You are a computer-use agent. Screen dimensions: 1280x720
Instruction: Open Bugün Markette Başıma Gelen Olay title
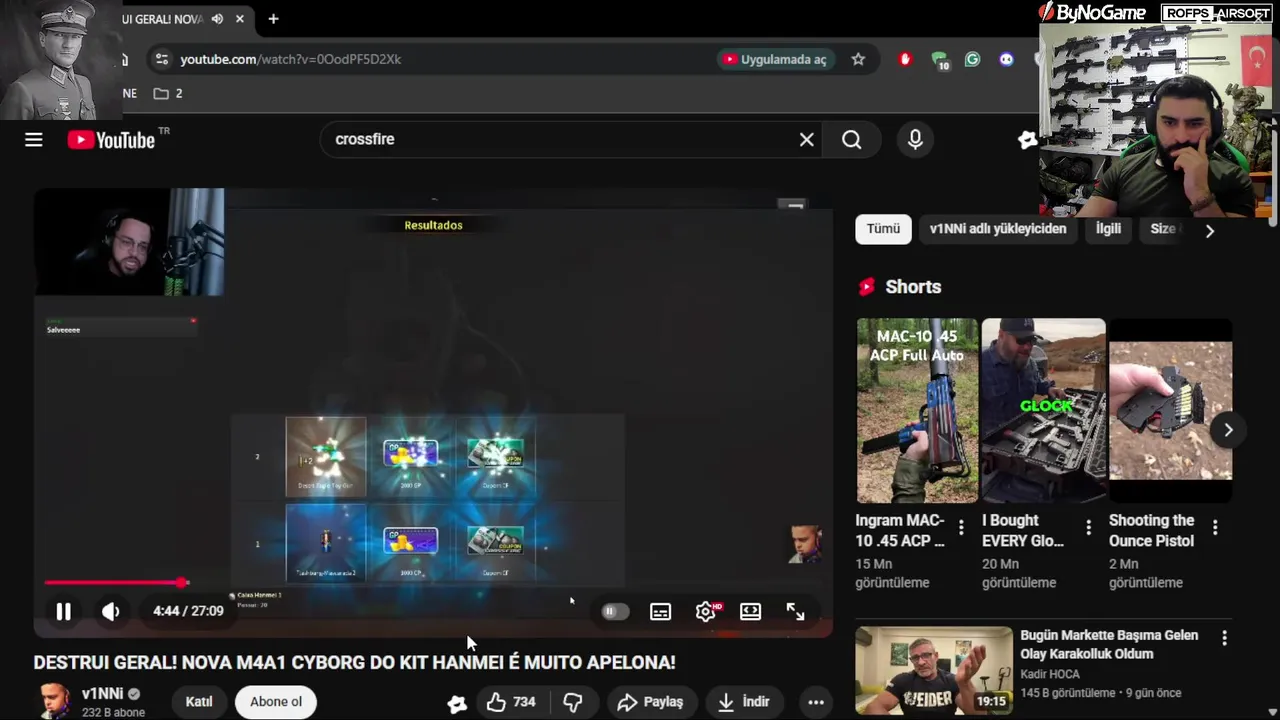tap(1109, 644)
